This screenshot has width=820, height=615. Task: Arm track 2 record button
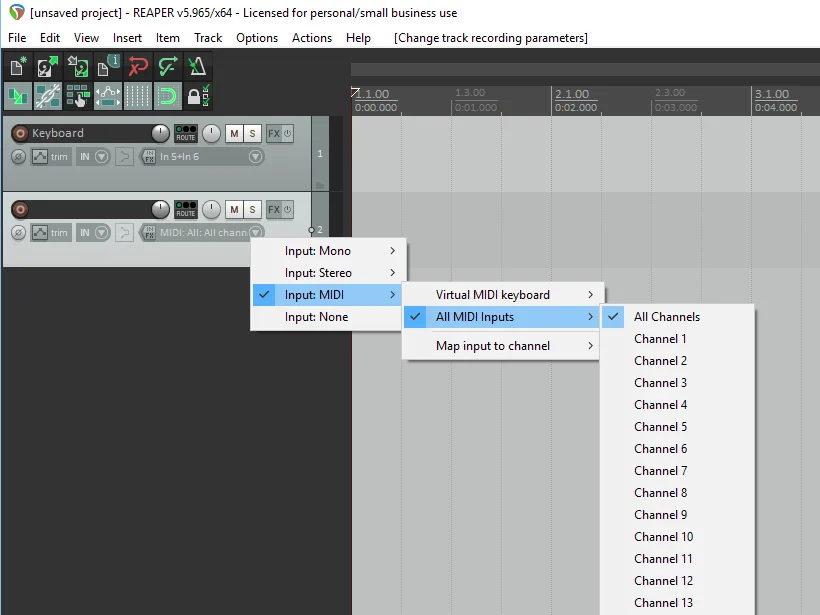(x=20, y=210)
